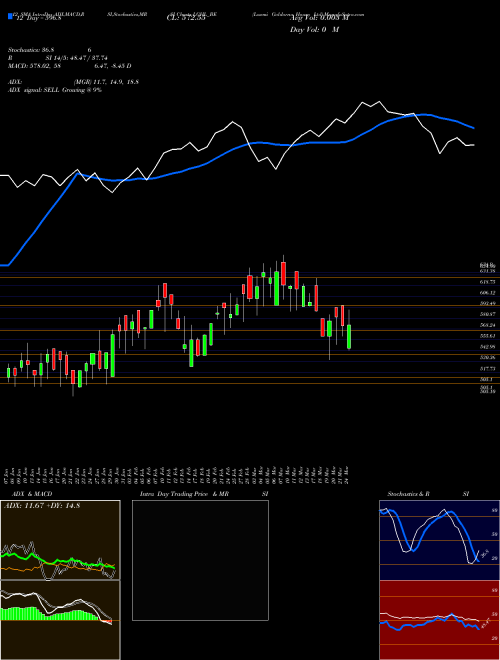Click the '12 Day' SMA value text
The width and height of the screenshot is (500, 660).
pyautogui.click(x=38, y=19)
